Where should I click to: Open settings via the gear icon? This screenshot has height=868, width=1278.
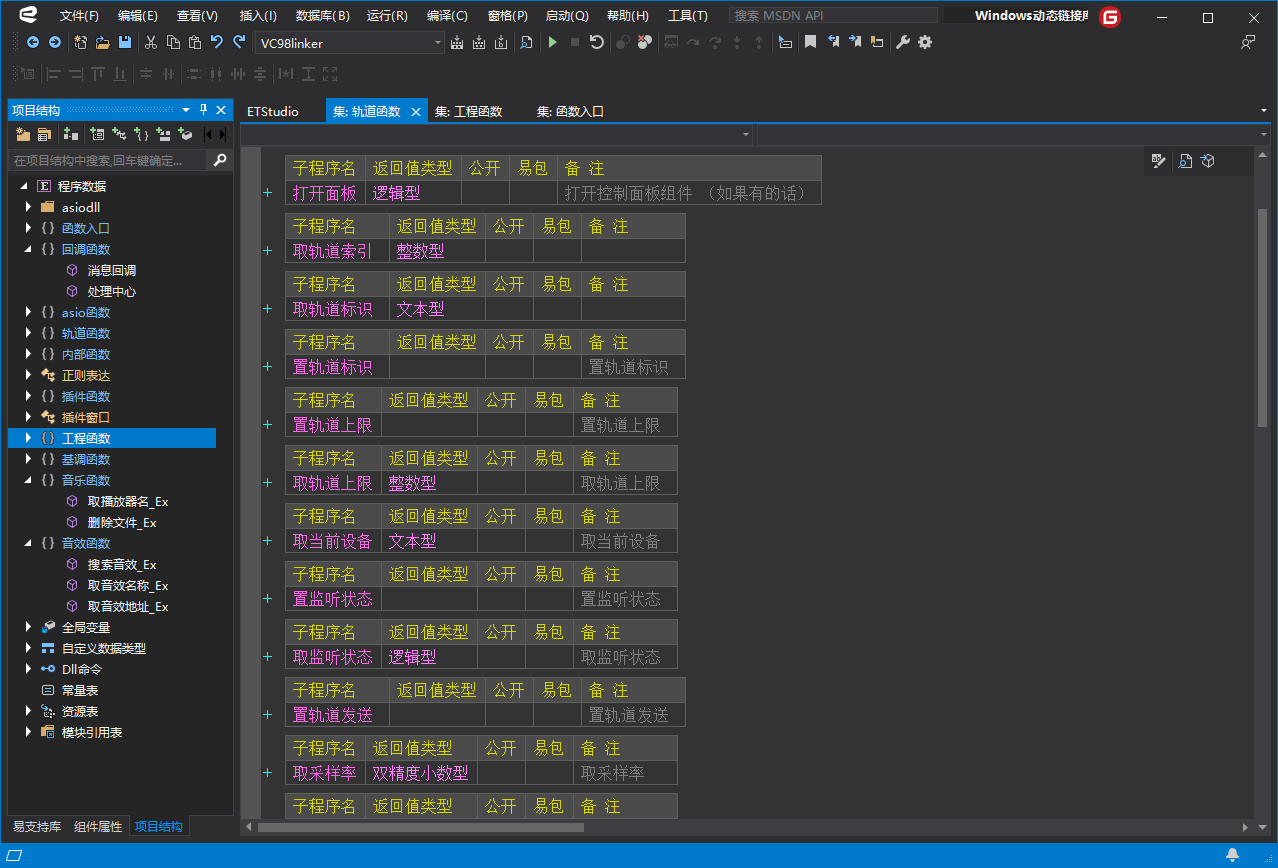(925, 42)
